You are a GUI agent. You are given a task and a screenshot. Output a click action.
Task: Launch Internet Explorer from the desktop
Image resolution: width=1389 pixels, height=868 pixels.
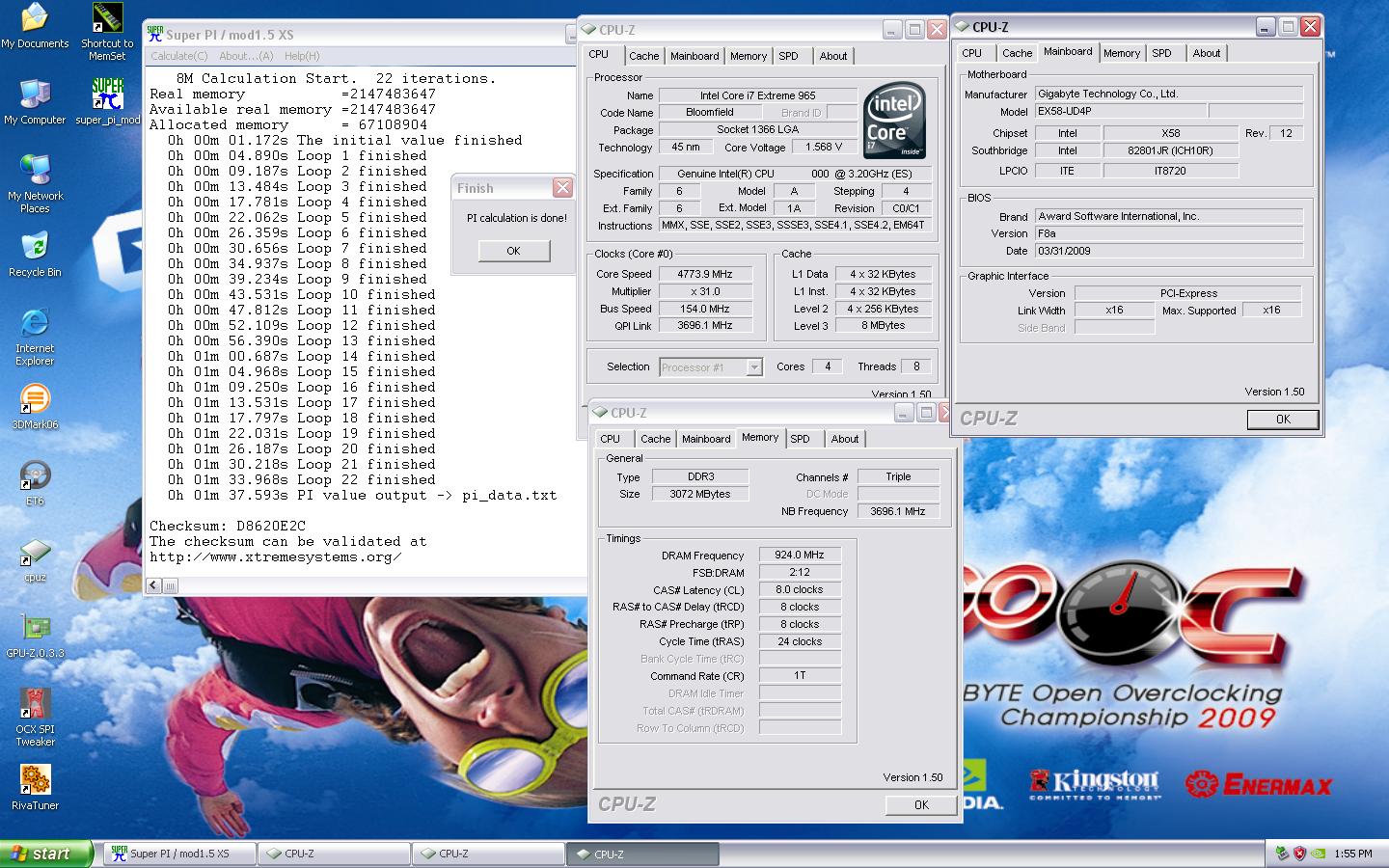[x=35, y=337]
